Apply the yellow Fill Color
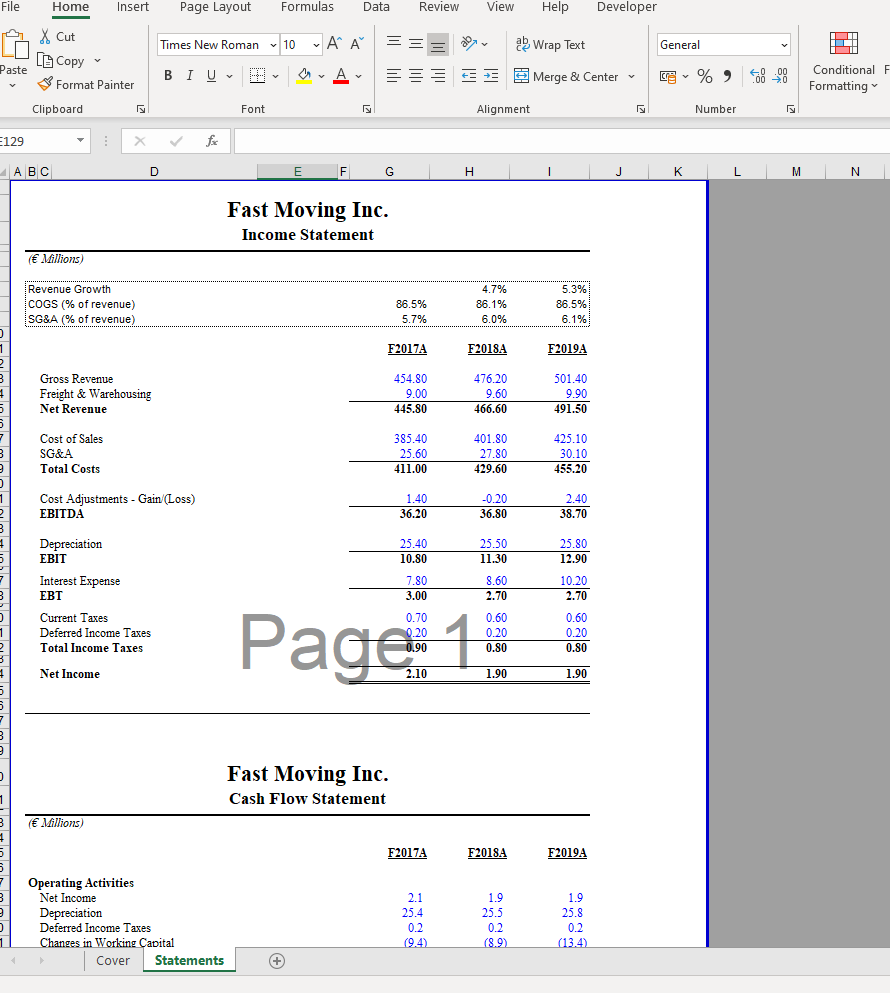The width and height of the screenshot is (890, 993). (x=304, y=76)
